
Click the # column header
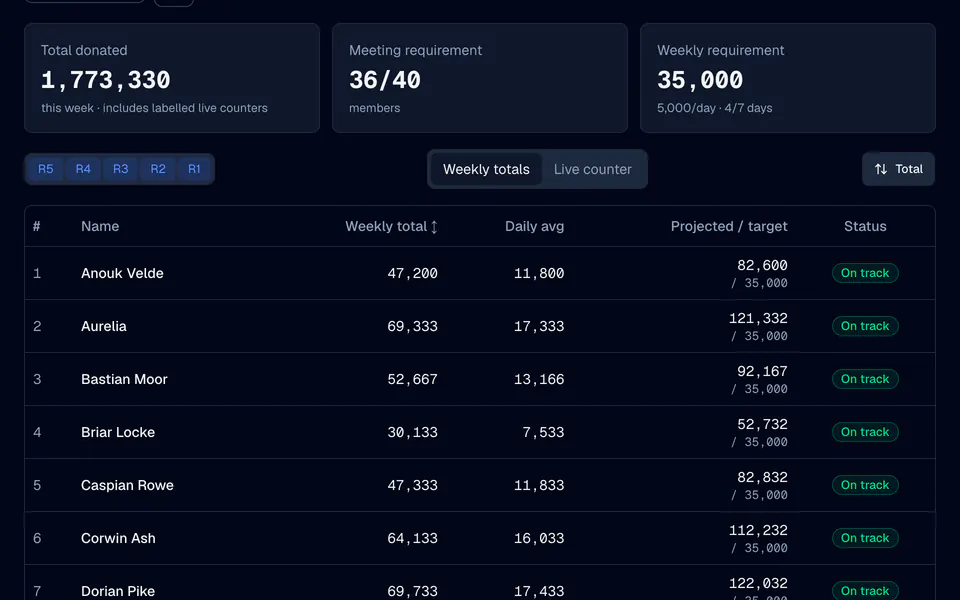(37, 227)
